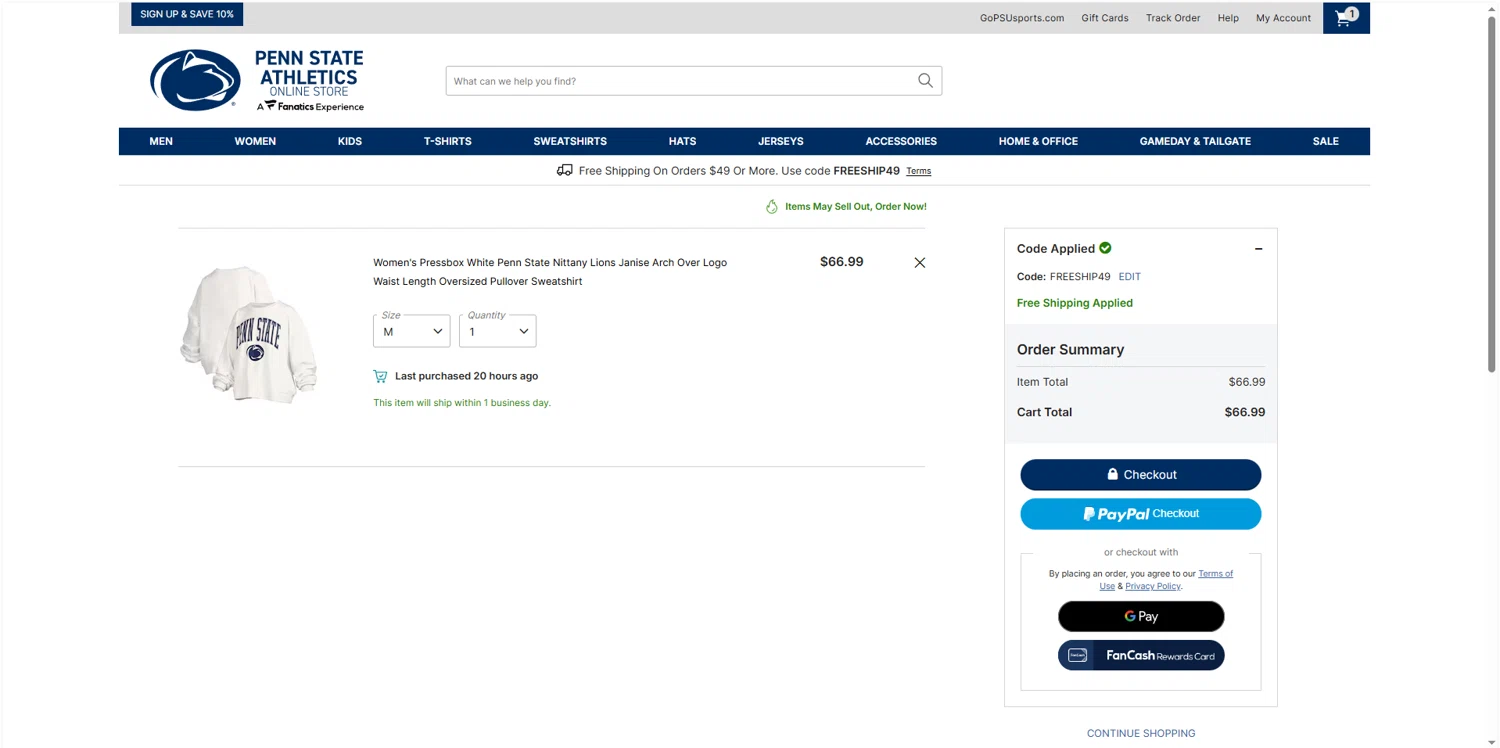Open the SALE menu
This screenshot has width=1500, height=748.
1325,141
